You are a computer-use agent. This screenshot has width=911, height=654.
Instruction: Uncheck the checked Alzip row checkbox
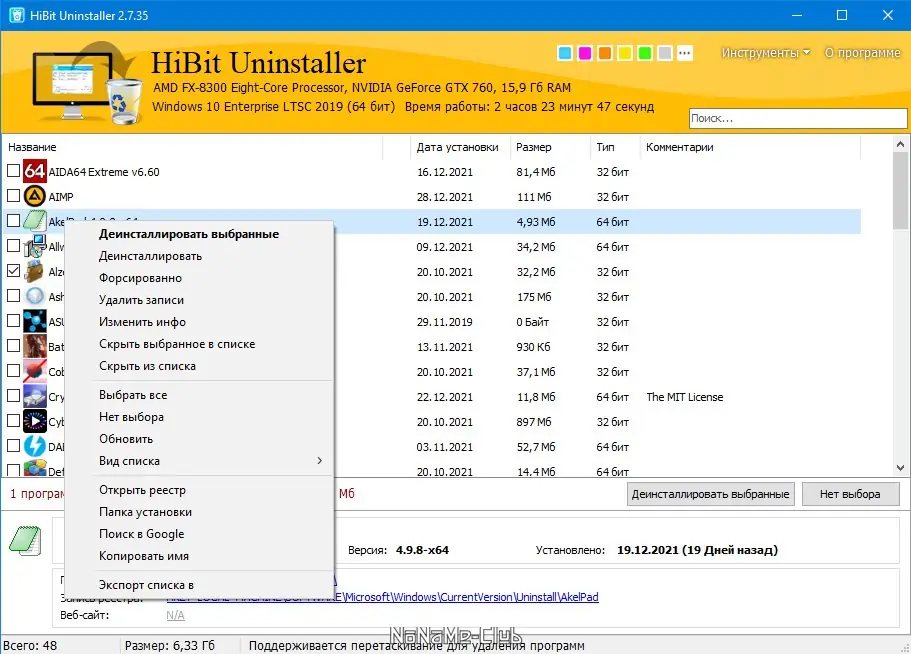click(x=13, y=271)
